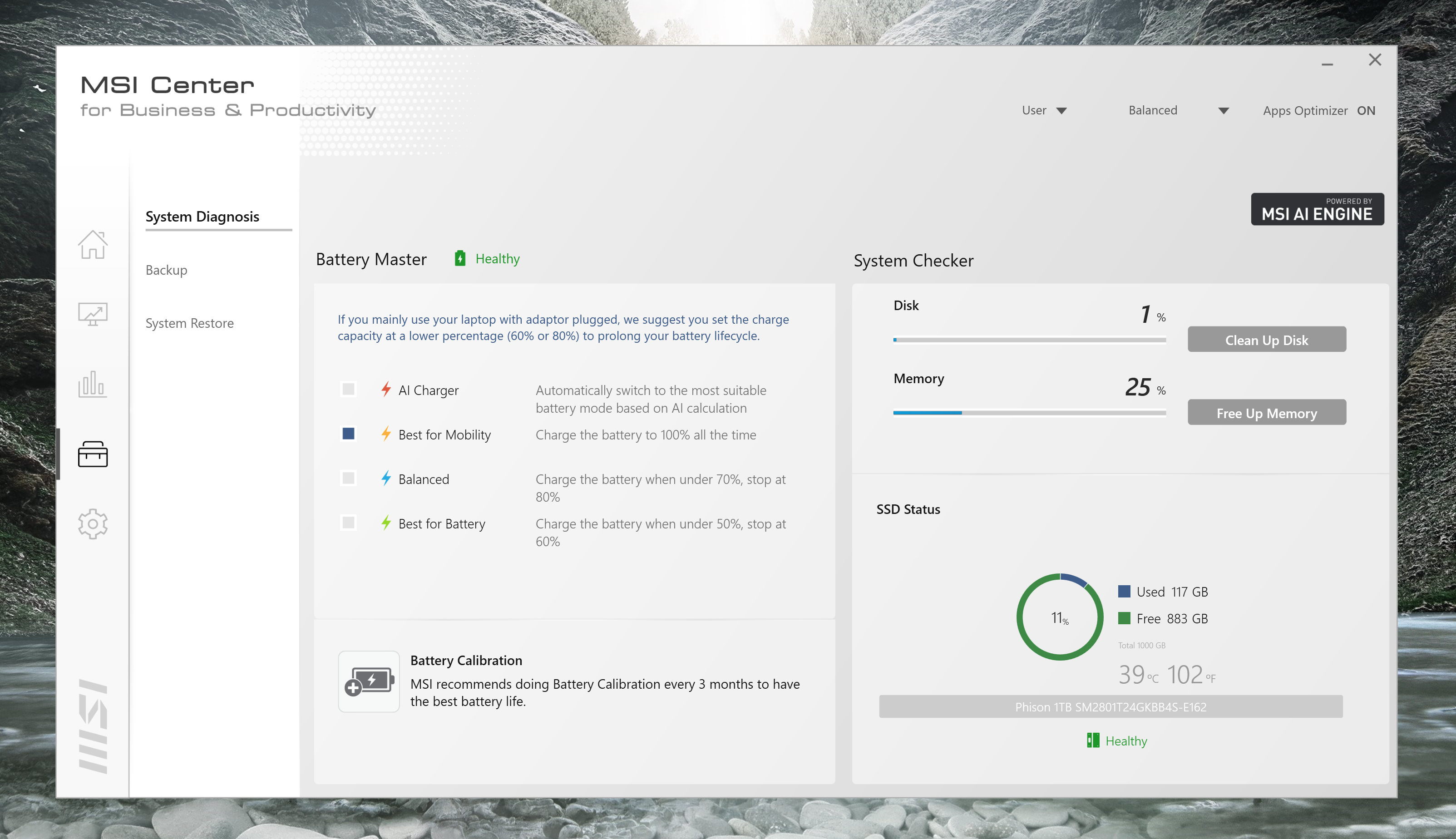Click the Memory usage progress bar

(1030, 413)
